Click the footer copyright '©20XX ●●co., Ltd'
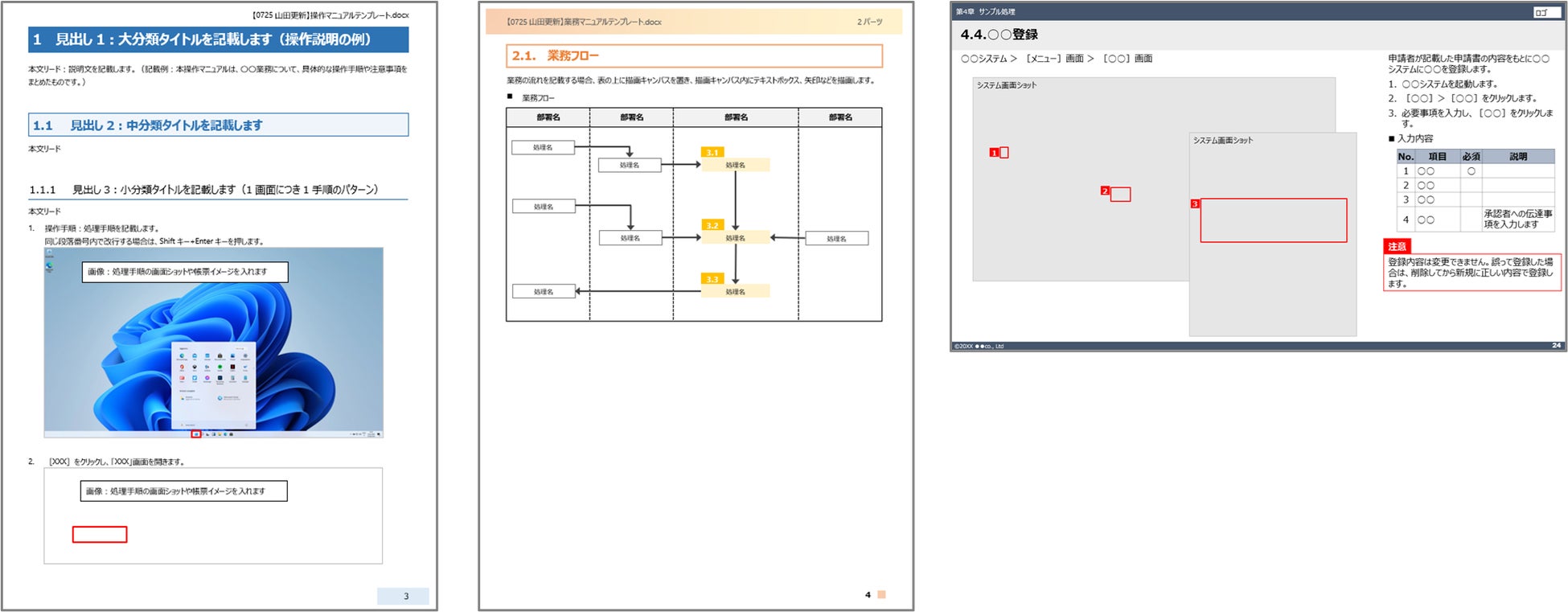Screen dimensions: 1568x612 pyautogui.click(x=979, y=347)
